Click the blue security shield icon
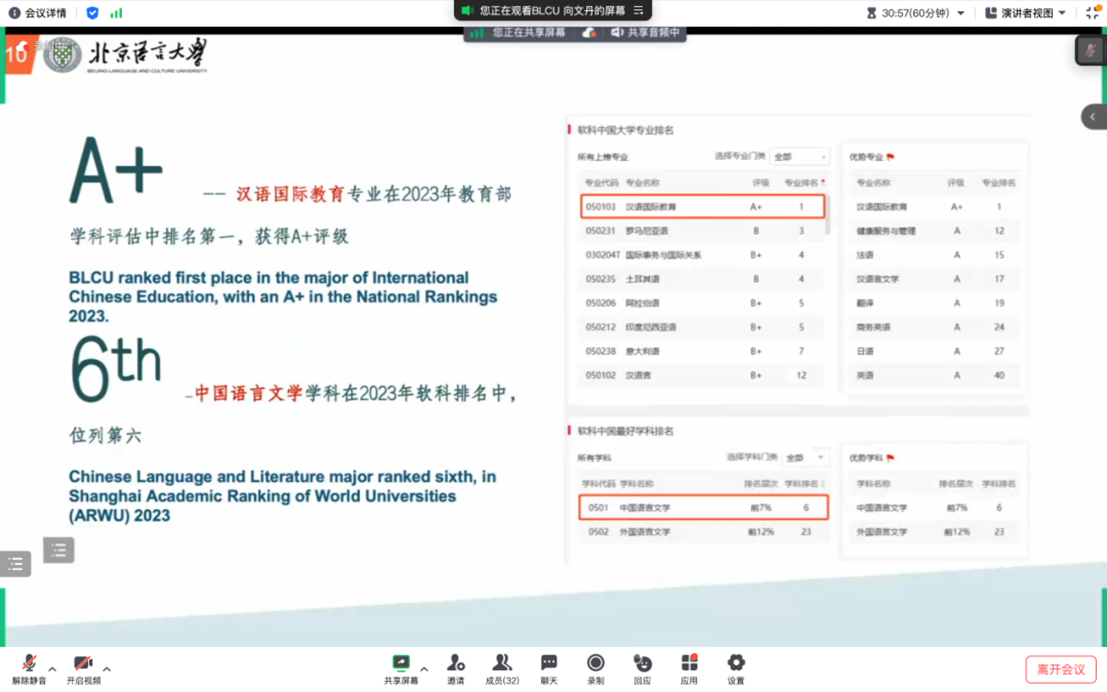 (92, 13)
